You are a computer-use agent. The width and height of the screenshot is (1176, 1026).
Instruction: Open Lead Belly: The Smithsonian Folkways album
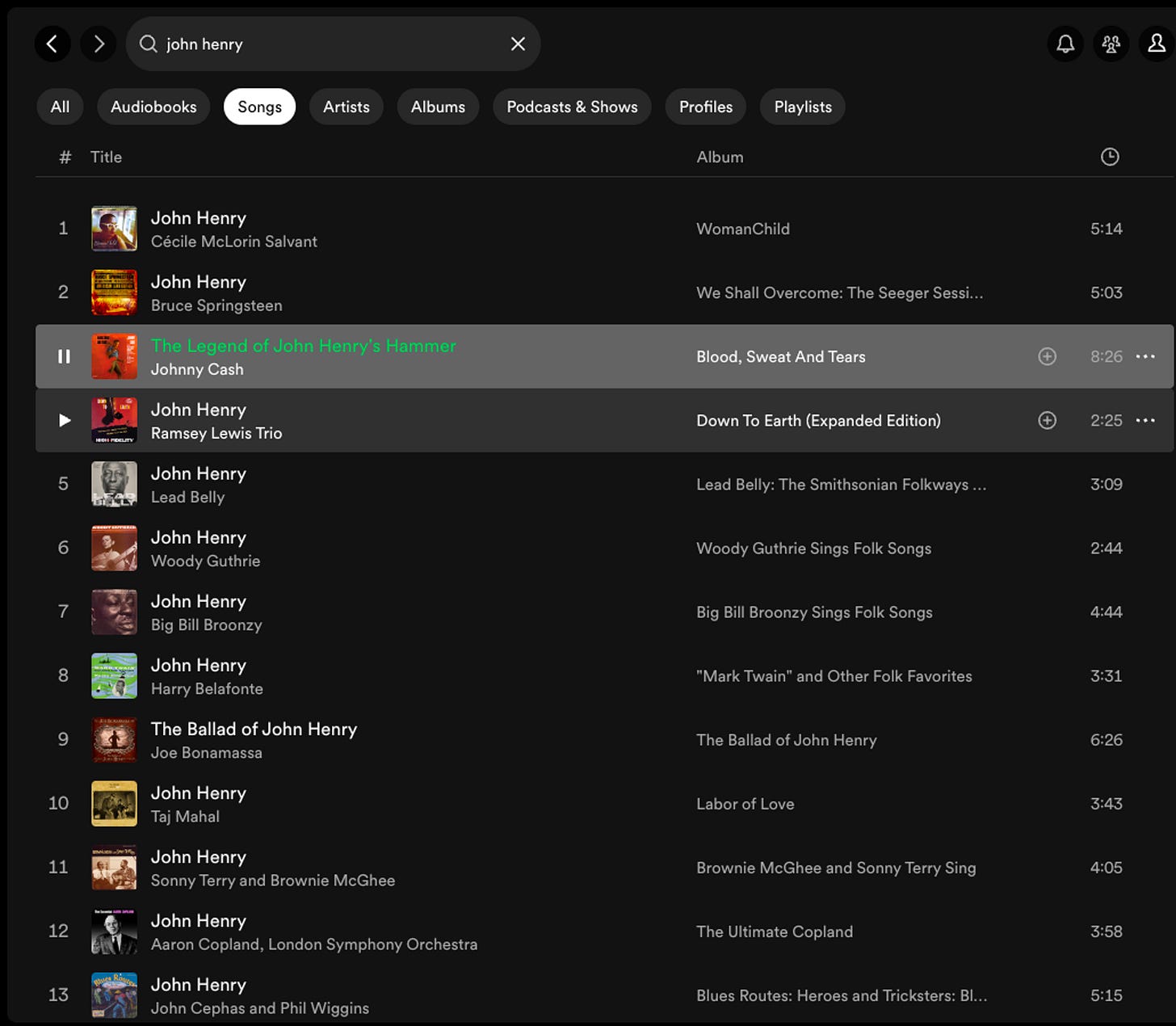(x=841, y=484)
